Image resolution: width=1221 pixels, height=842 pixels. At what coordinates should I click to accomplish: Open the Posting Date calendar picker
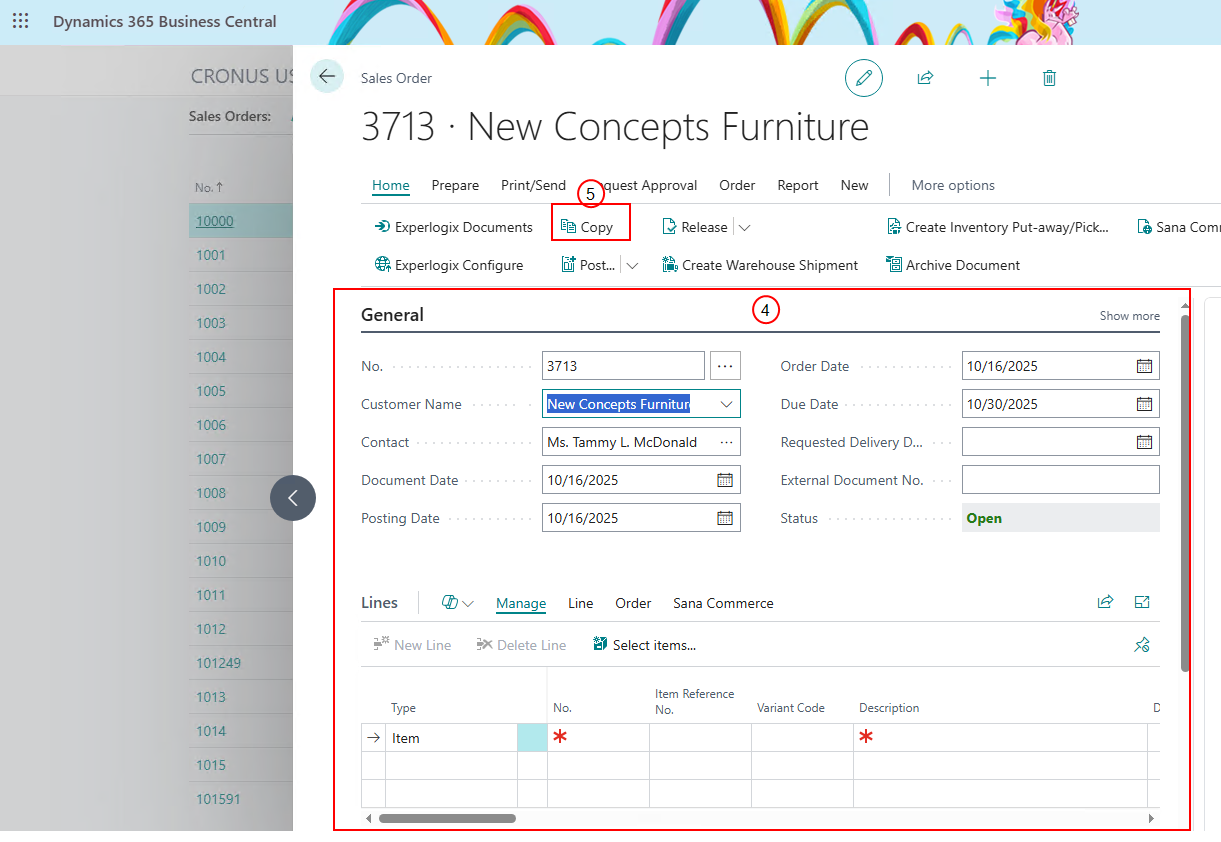click(725, 518)
